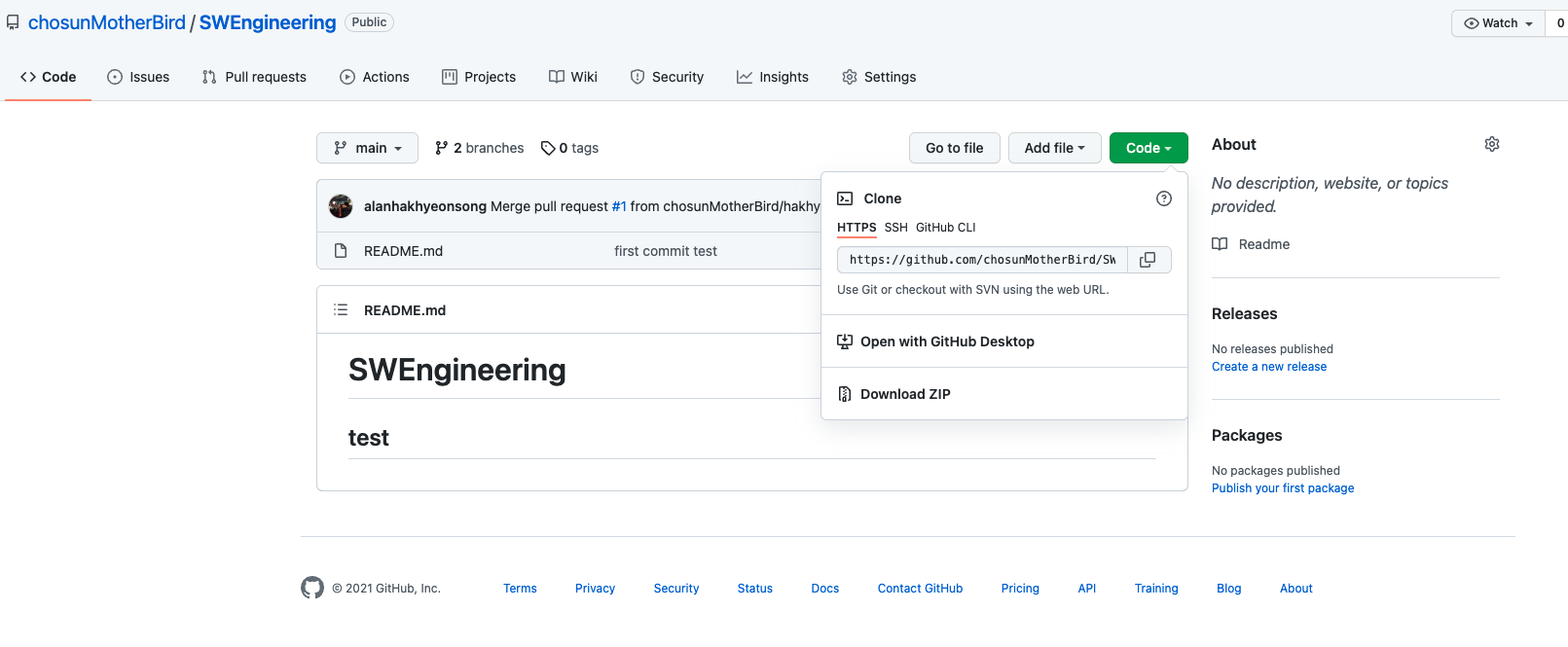This screenshot has height=647, width=1568.
Task: Open the README.md file in file list
Action: pyautogui.click(x=403, y=251)
